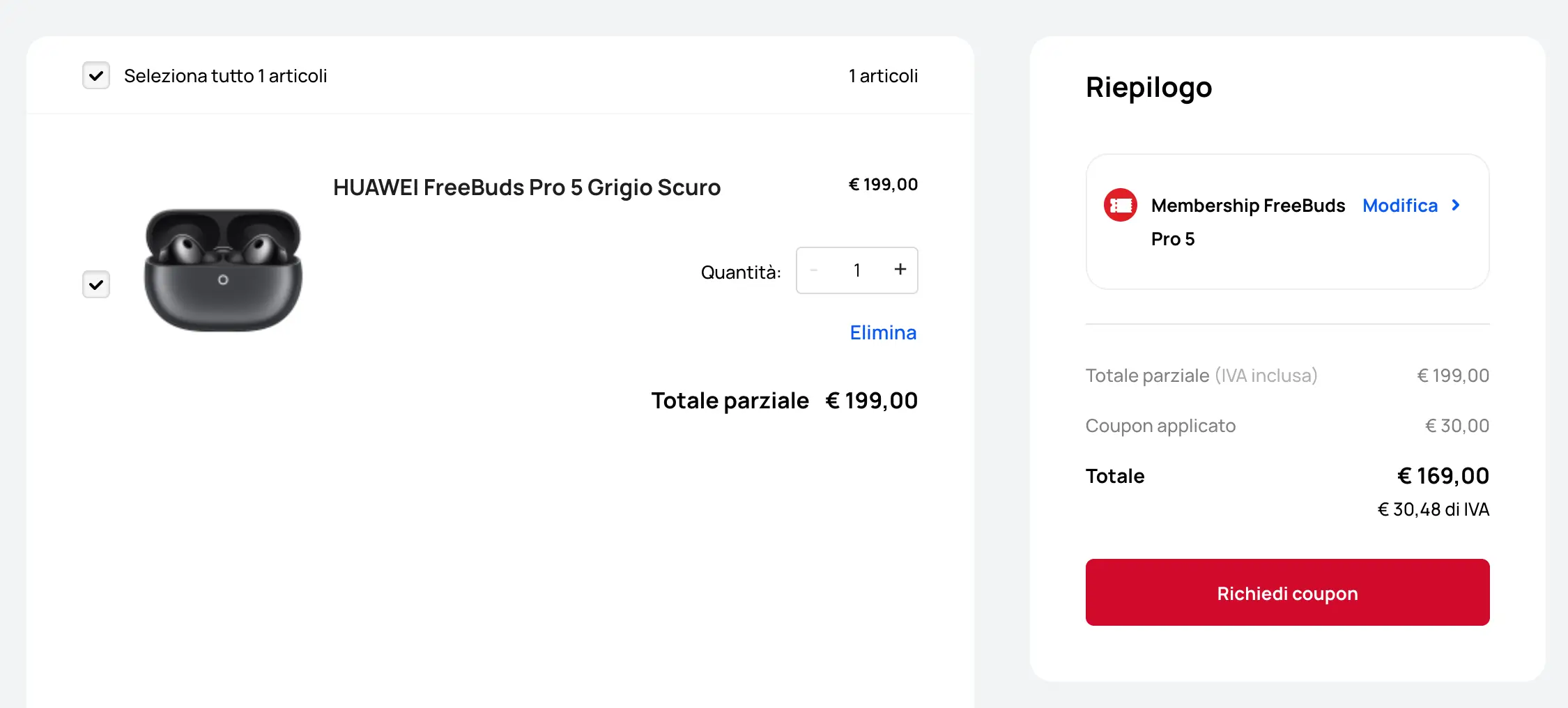Image resolution: width=1568 pixels, height=708 pixels.
Task: Click the € 30,48 di IVA text
Action: [x=1433, y=509]
